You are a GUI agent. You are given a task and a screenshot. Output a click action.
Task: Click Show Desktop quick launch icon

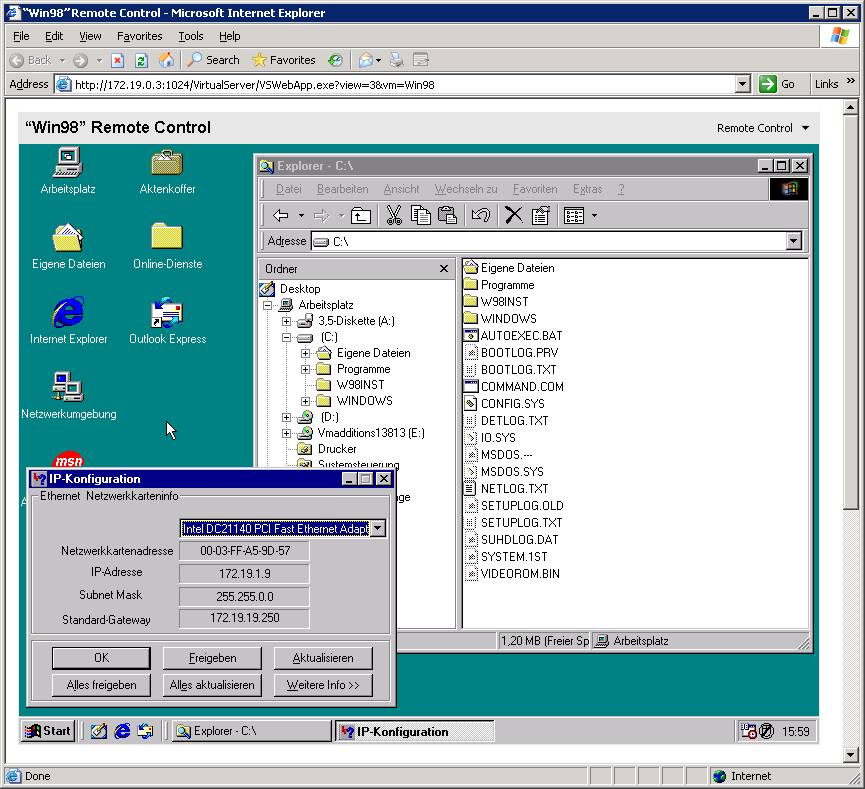click(x=99, y=731)
